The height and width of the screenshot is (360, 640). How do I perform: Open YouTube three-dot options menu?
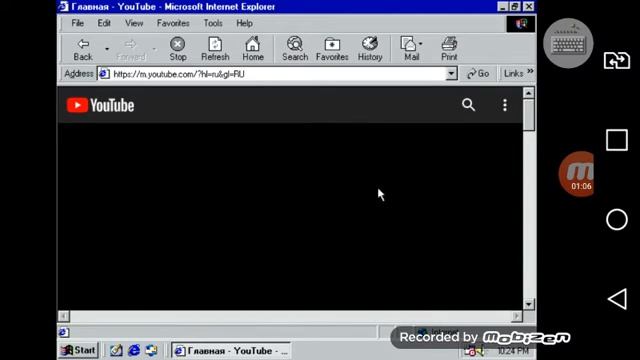tap(505, 105)
